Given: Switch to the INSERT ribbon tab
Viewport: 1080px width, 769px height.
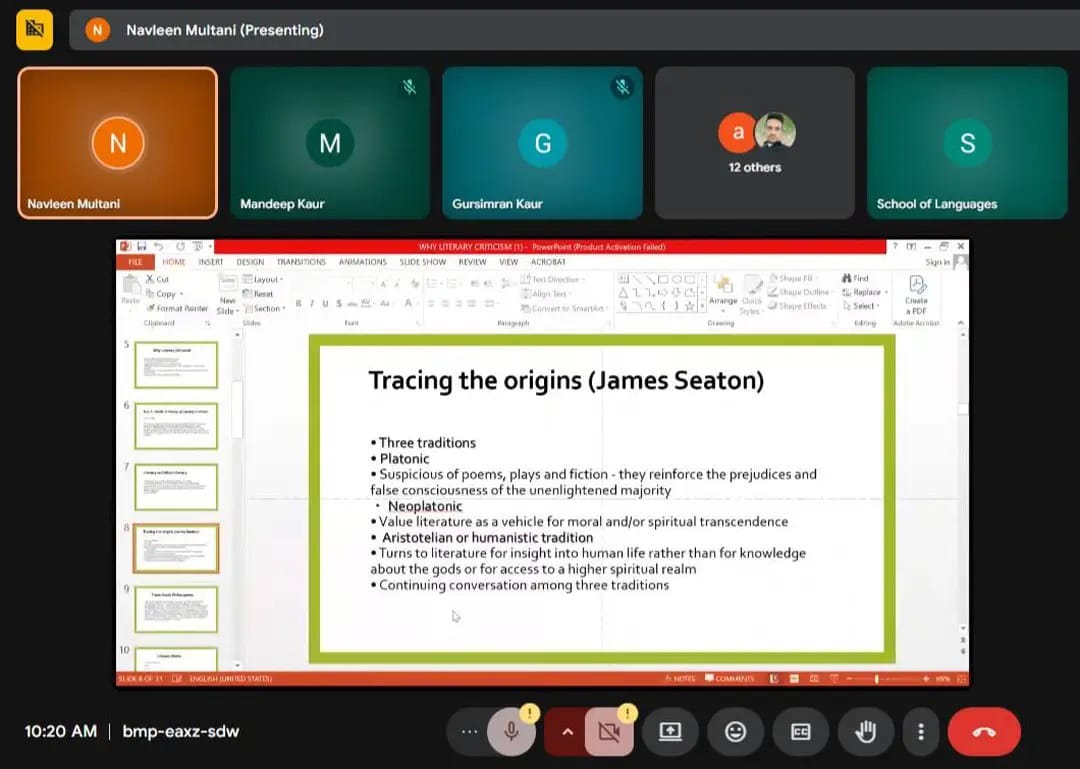Looking at the screenshot, I should 211,262.
